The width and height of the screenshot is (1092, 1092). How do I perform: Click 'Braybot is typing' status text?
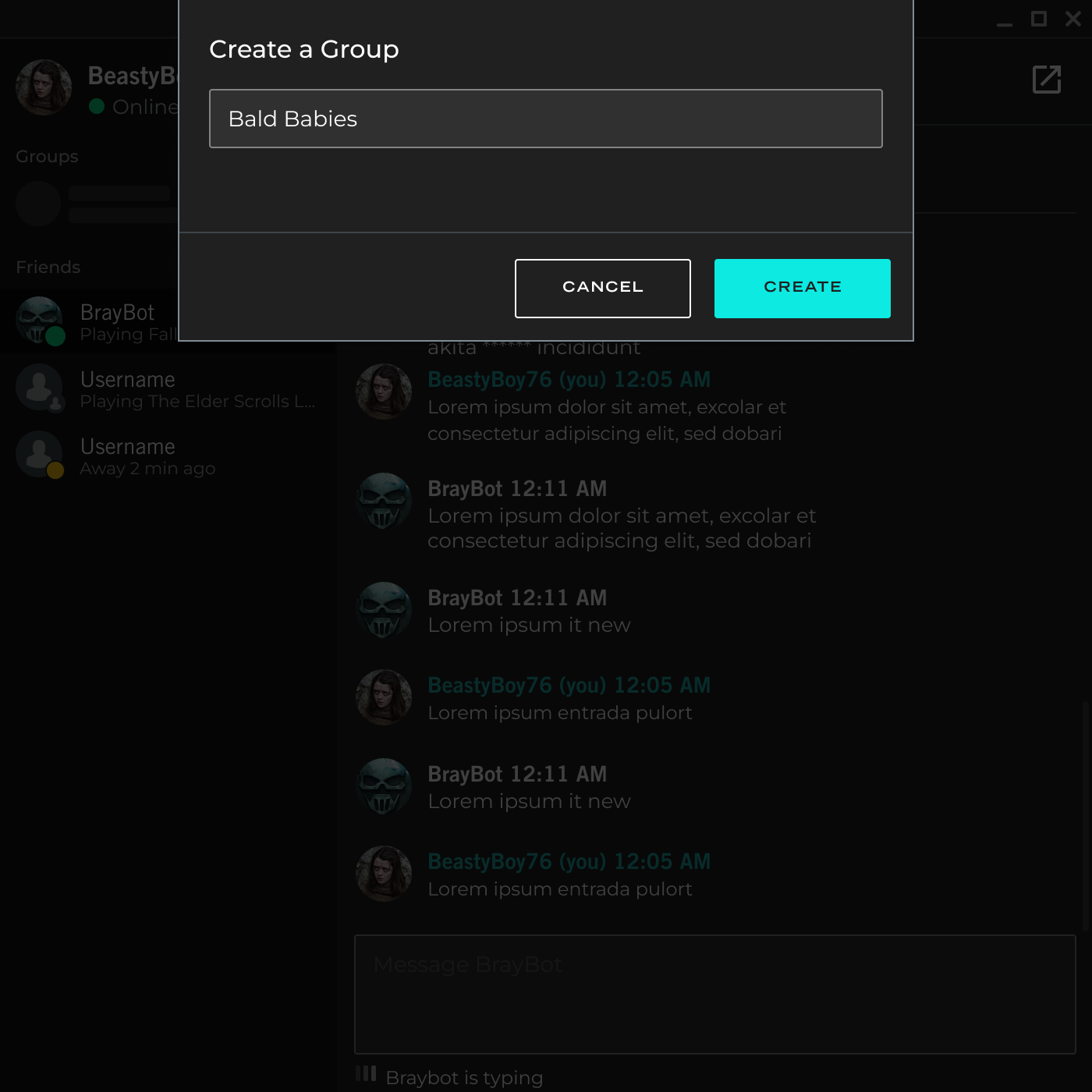[x=464, y=1078]
